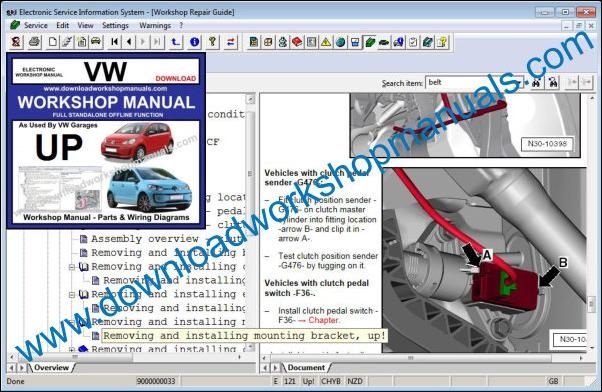Go to previous page with left arrow
This screenshot has height=392, width=602.
(129, 41)
